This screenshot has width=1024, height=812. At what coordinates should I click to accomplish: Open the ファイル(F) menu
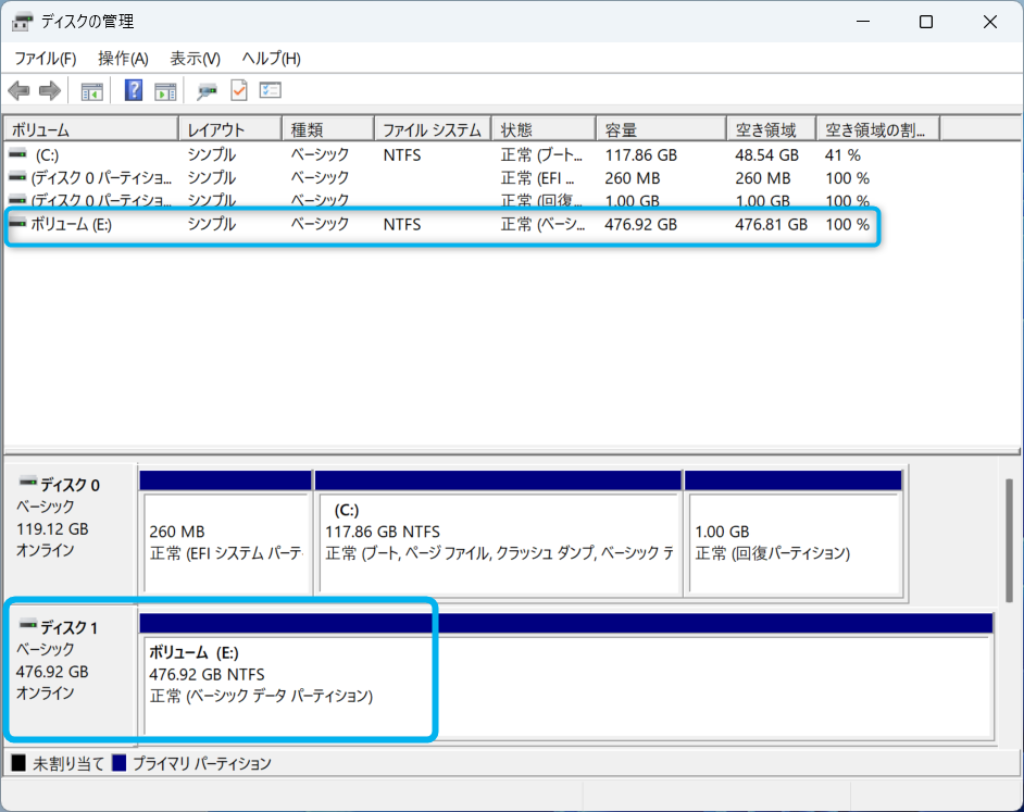click(x=45, y=58)
